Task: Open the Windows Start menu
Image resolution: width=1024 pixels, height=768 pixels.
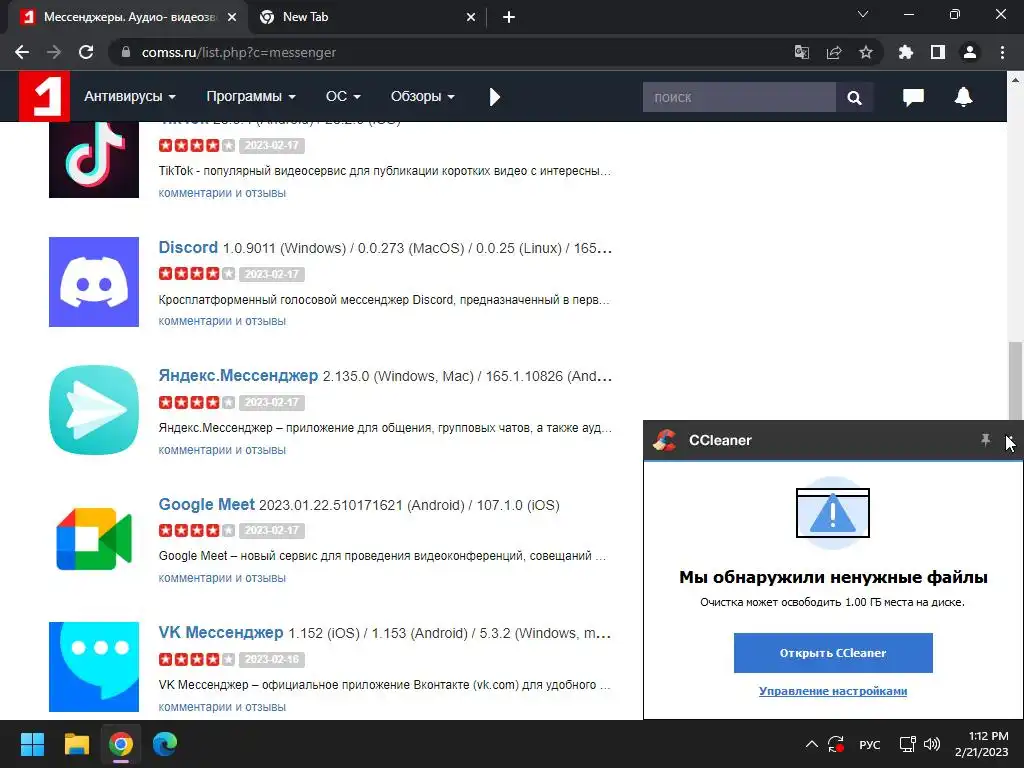Action: click(32, 744)
